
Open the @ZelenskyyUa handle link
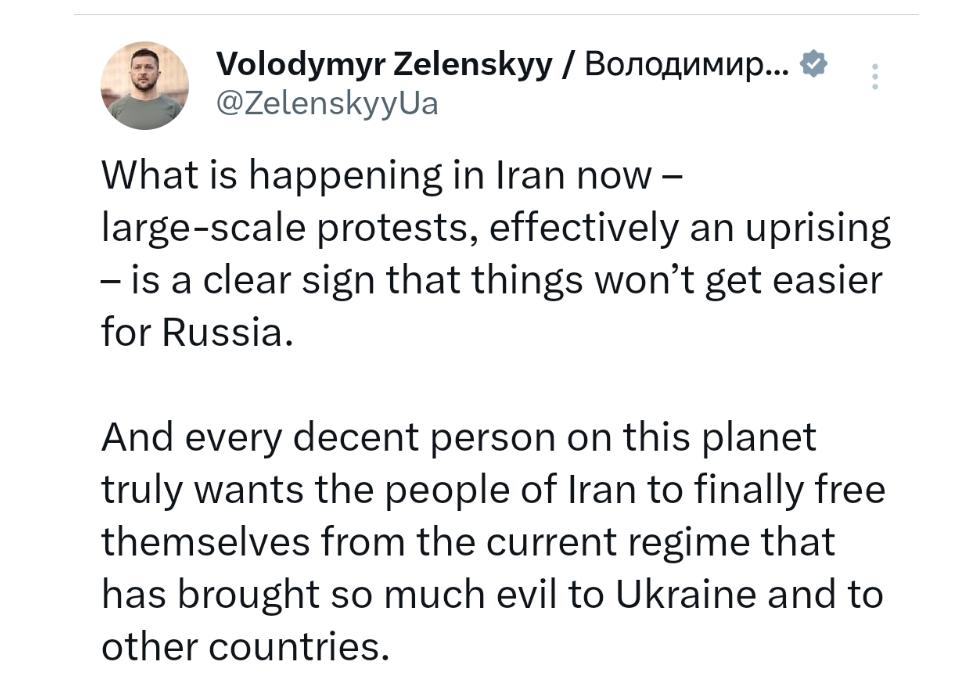[327, 103]
